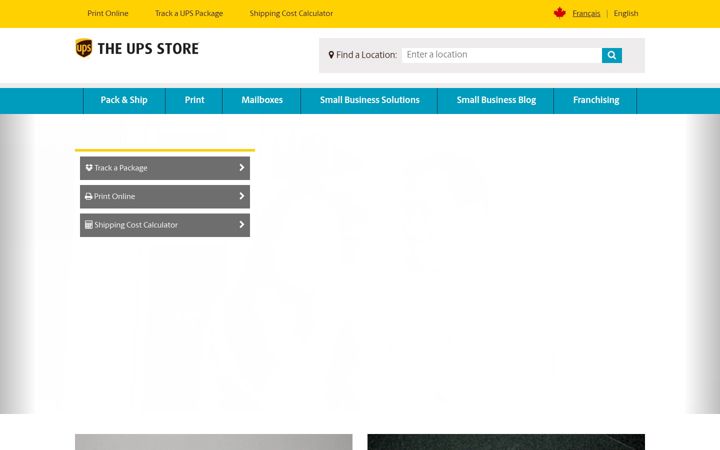Open Small Business Solutions menu
This screenshot has height=450, width=720.
pos(369,101)
